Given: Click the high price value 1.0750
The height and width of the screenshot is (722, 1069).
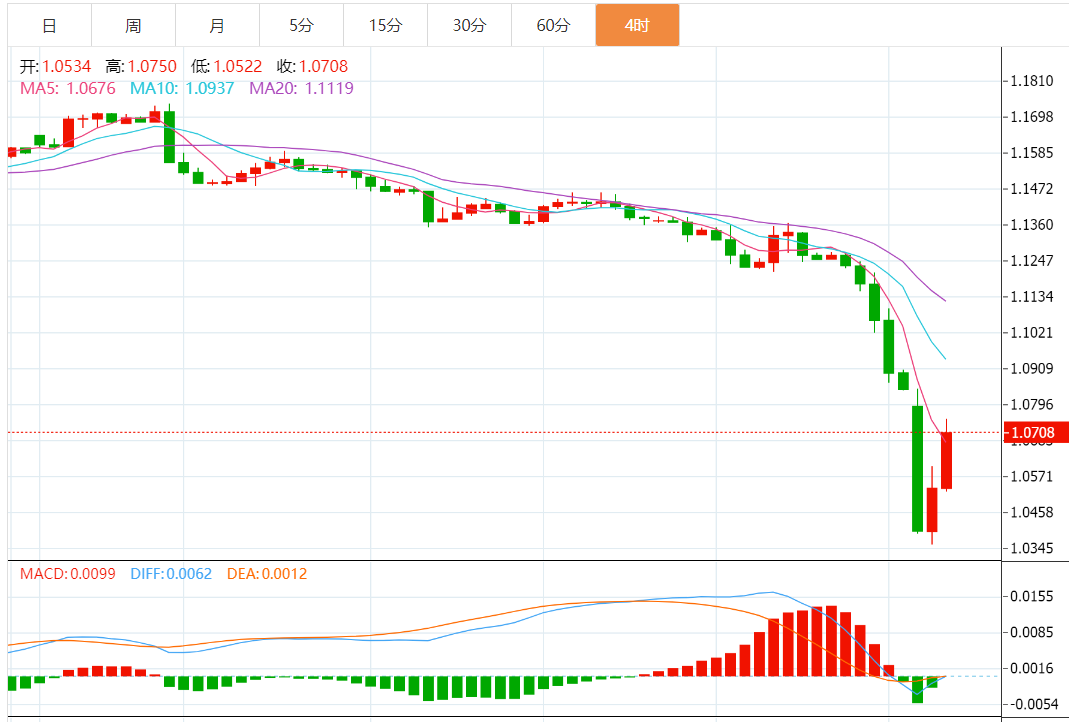Looking at the screenshot, I should 152,66.
